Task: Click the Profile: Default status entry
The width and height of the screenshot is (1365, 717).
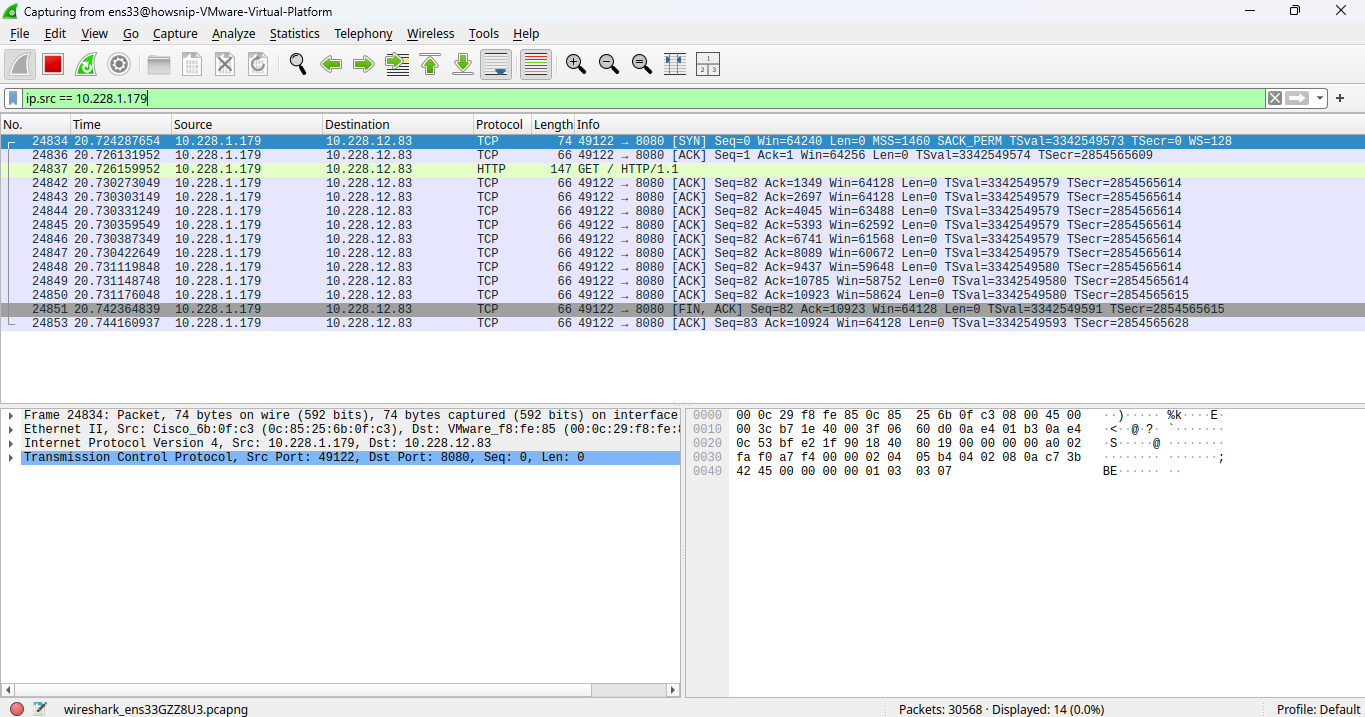Action: (1318, 709)
